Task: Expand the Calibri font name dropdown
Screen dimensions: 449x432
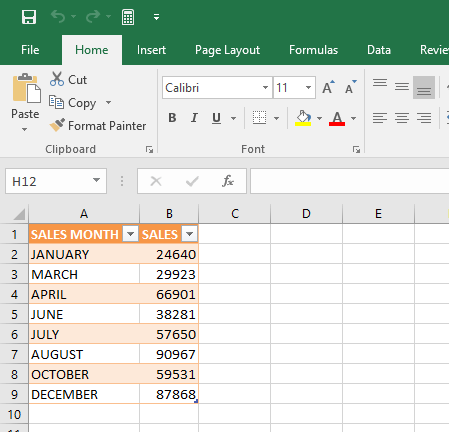Action: coord(265,88)
